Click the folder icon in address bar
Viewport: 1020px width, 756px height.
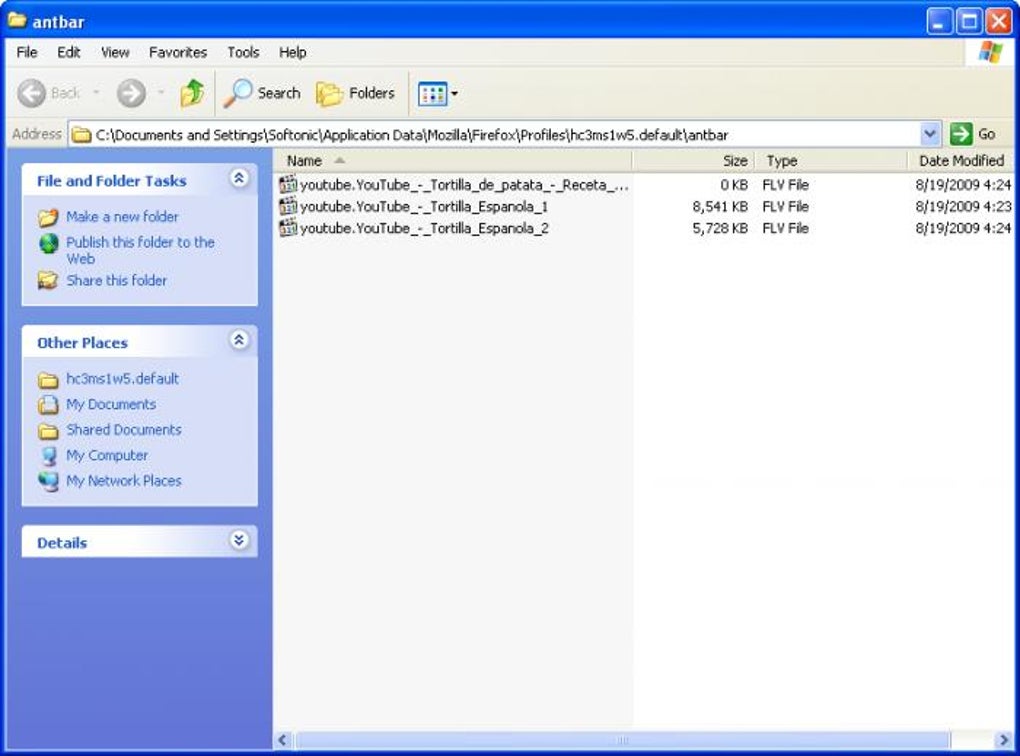tap(81, 135)
